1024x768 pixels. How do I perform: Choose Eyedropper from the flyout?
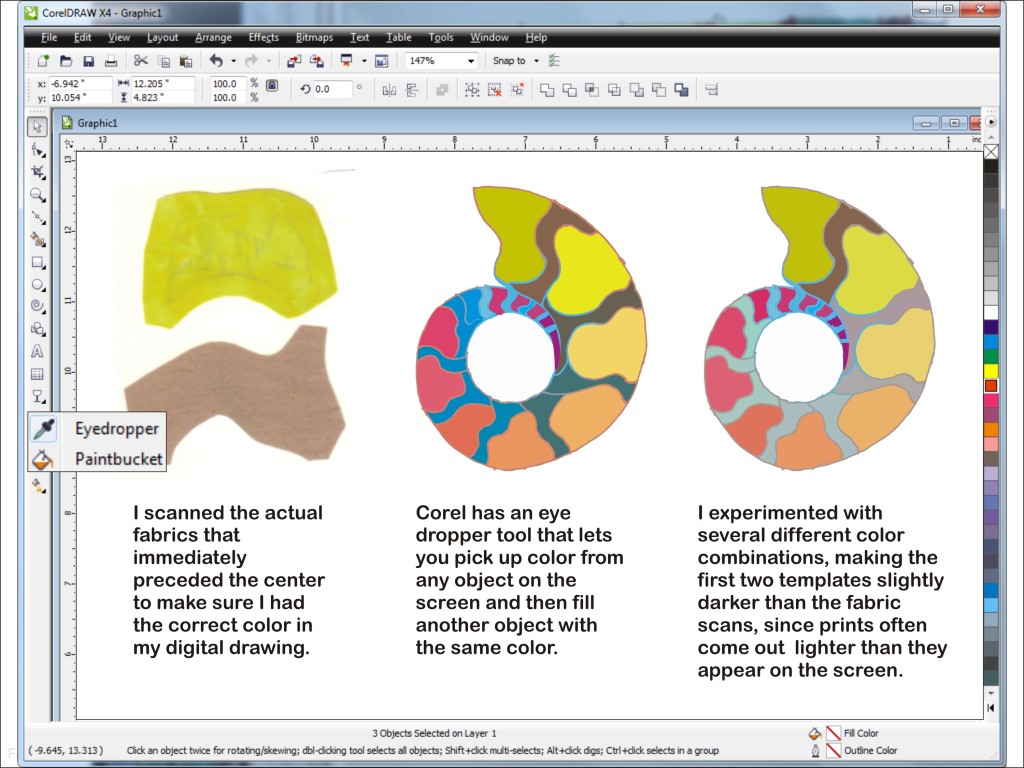point(116,428)
